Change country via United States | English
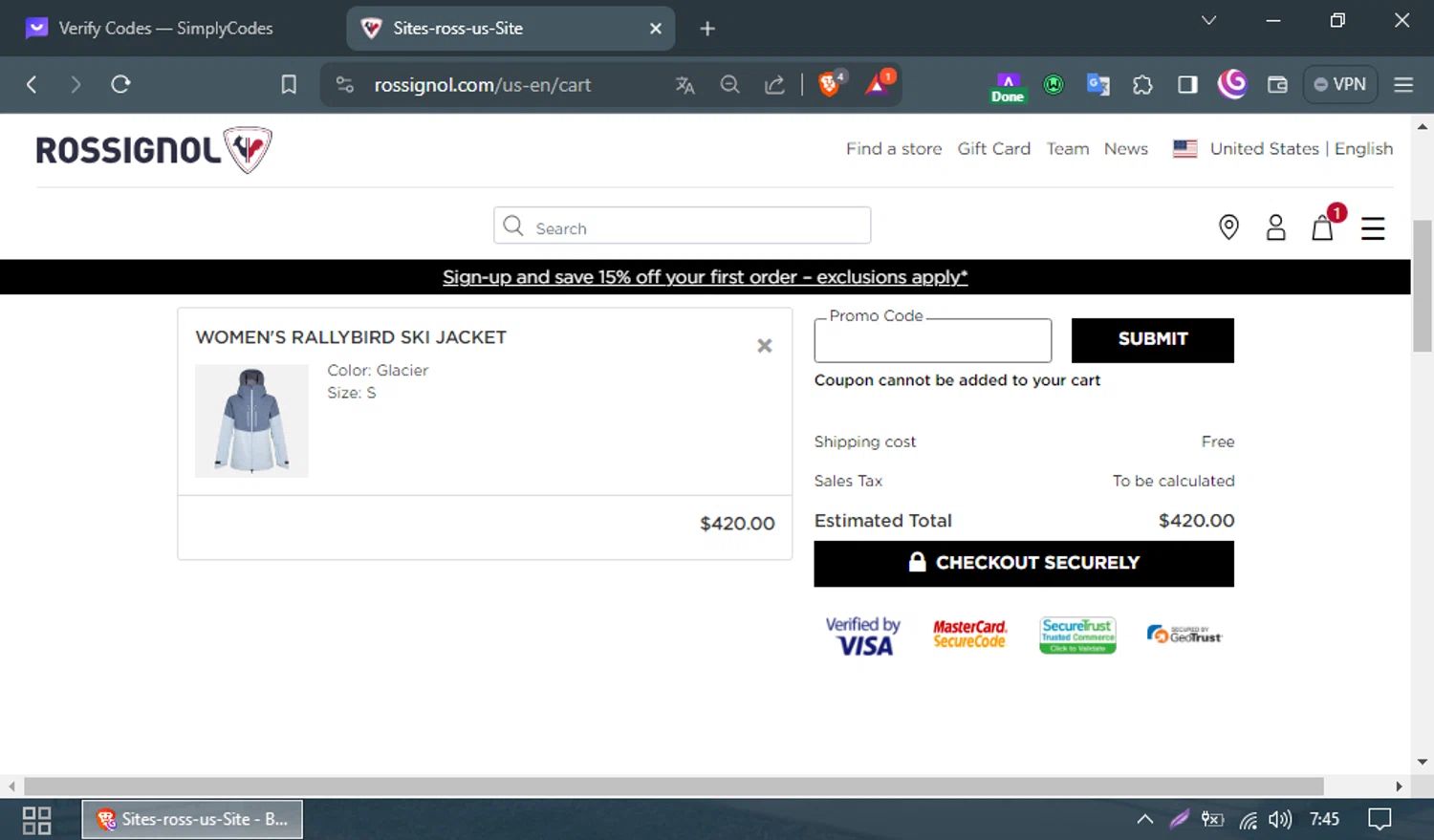 (1283, 149)
